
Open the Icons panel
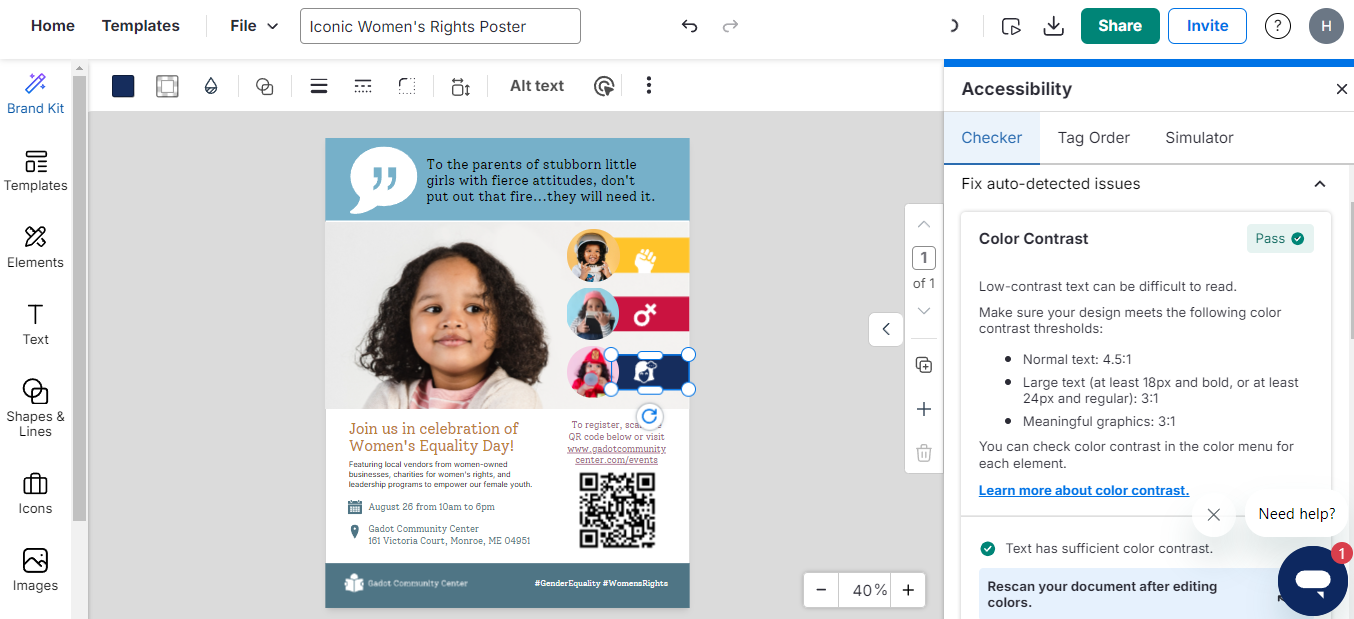(x=35, y=494)
